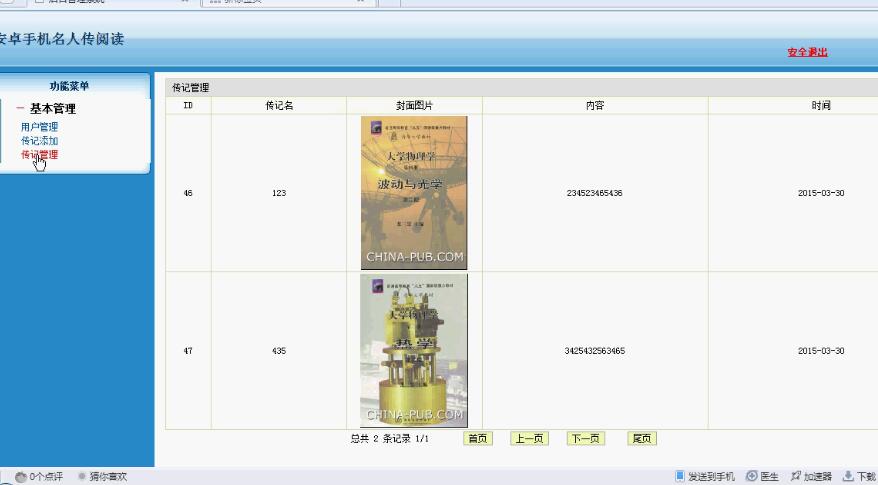878x485 pixels.
Task: Go to first page with 首页 button
Action: pos(478,439)
